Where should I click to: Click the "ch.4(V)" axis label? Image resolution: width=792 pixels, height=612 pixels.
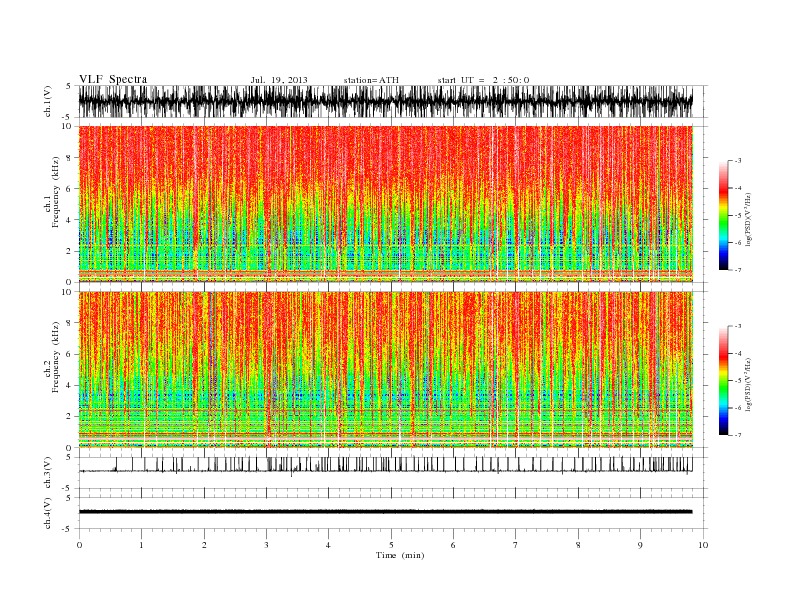(48, 515)
